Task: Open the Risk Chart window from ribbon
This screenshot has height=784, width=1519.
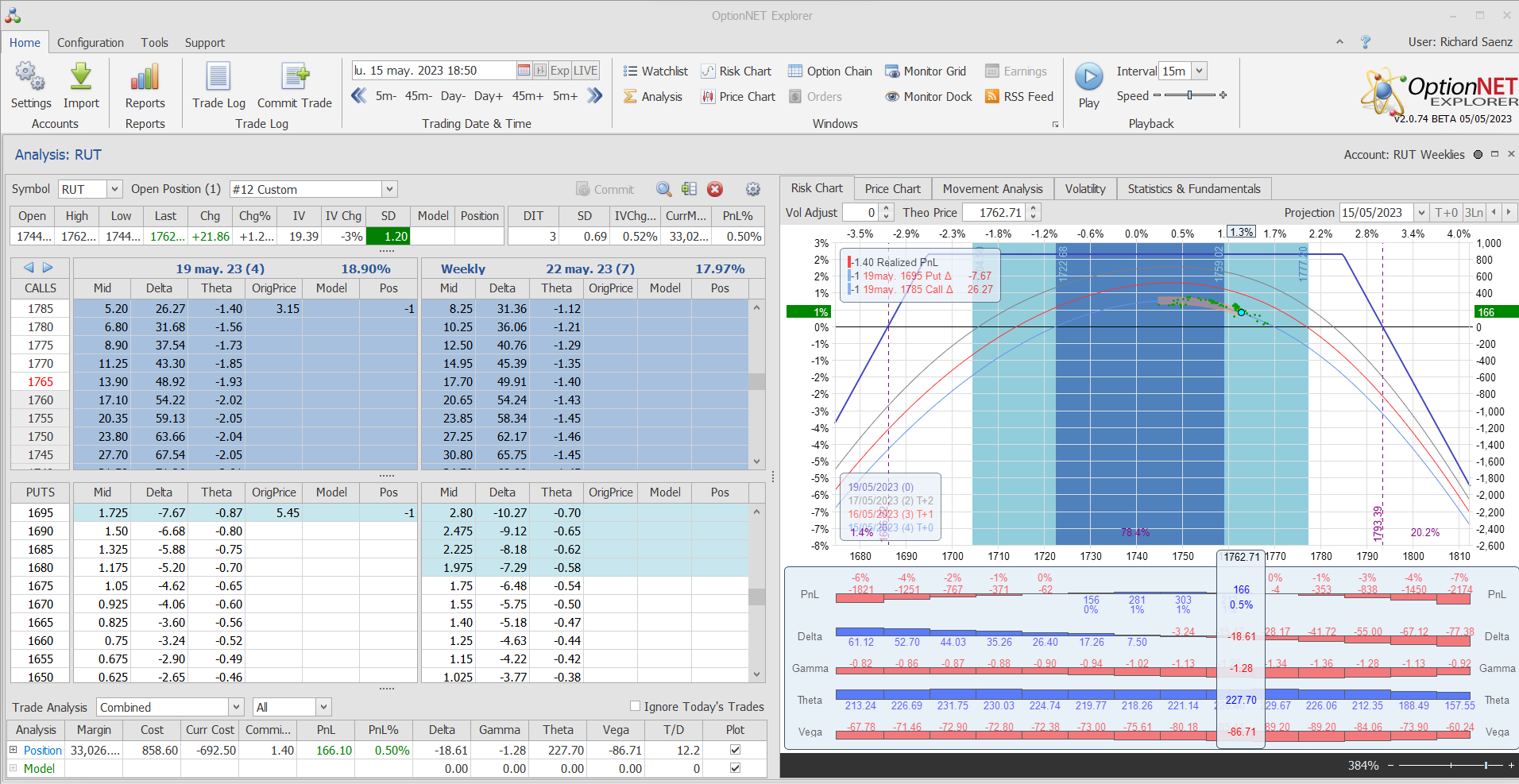Action: [x=736, y=71]
